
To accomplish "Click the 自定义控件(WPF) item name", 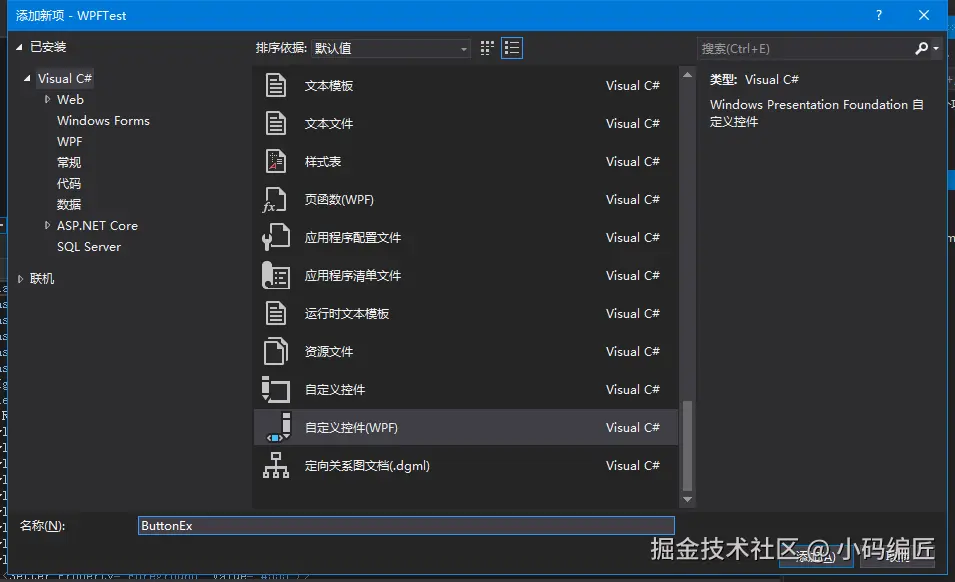I will coord(351,427).
